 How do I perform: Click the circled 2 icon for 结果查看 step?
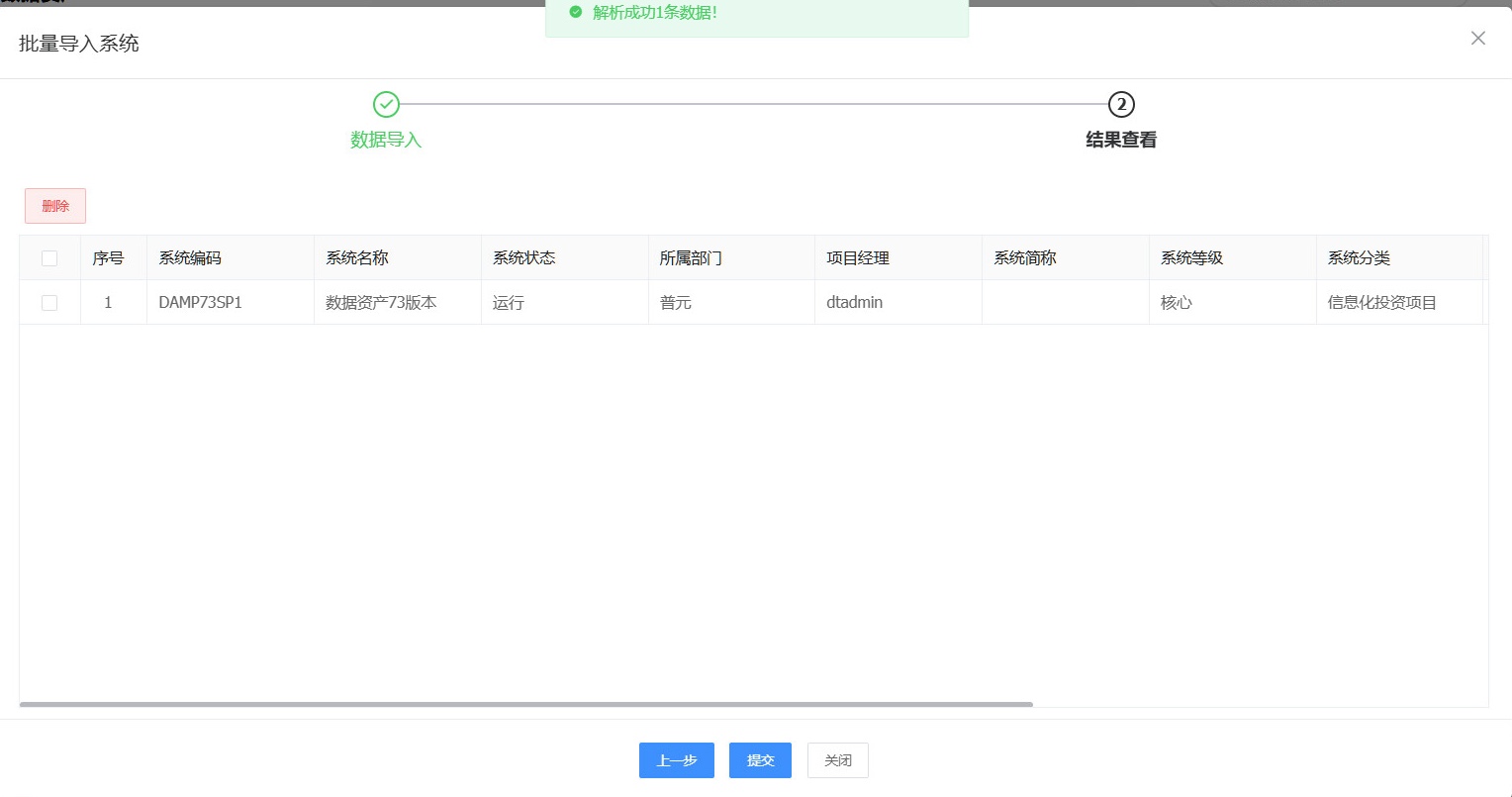1120,104
